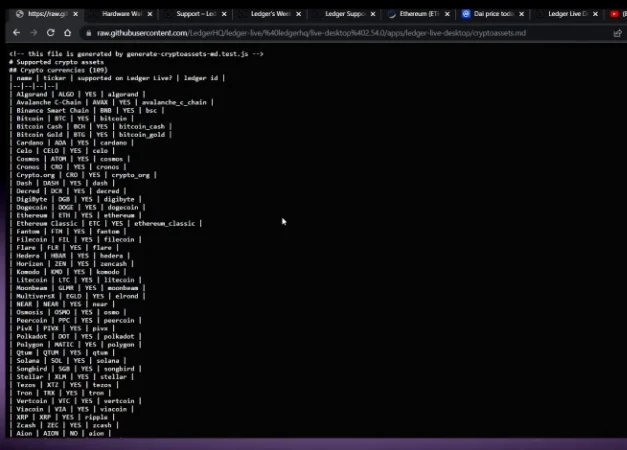Click the Stellar XLM row
The height and width of the screenshot is (450, 627).
72,377
